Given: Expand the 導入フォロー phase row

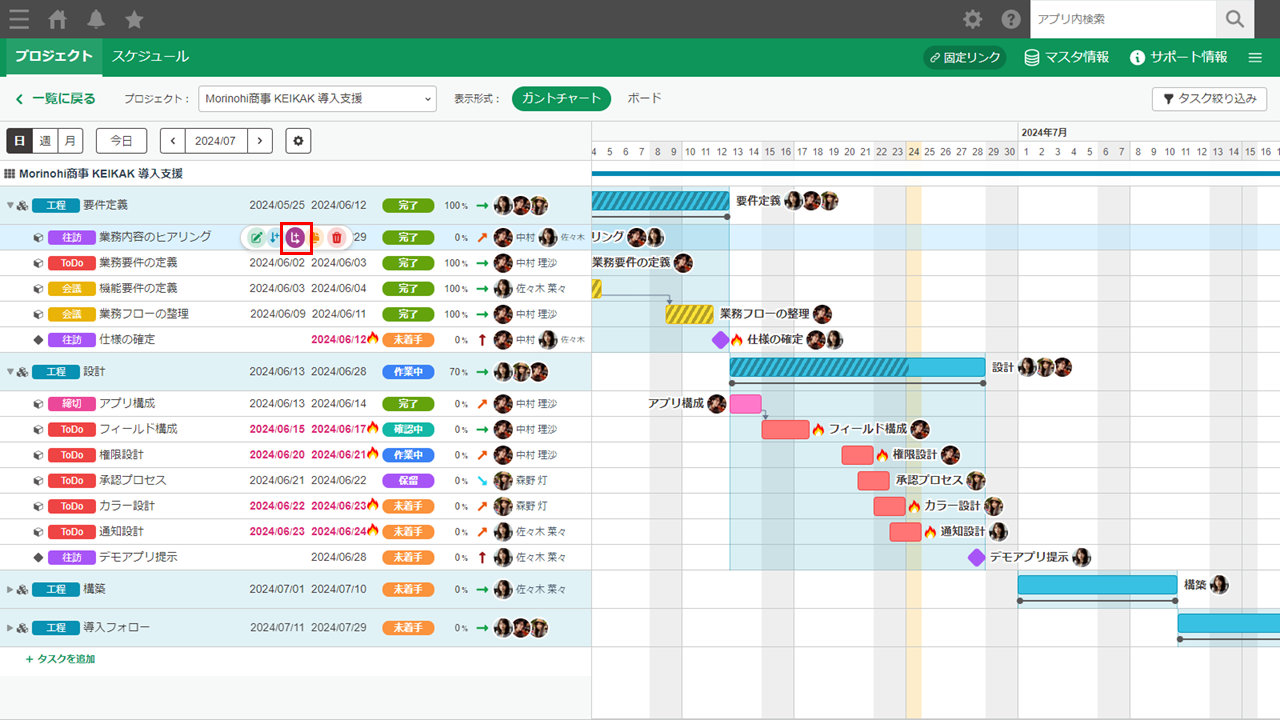Looking at the screenshot, I should coord(11,628).
